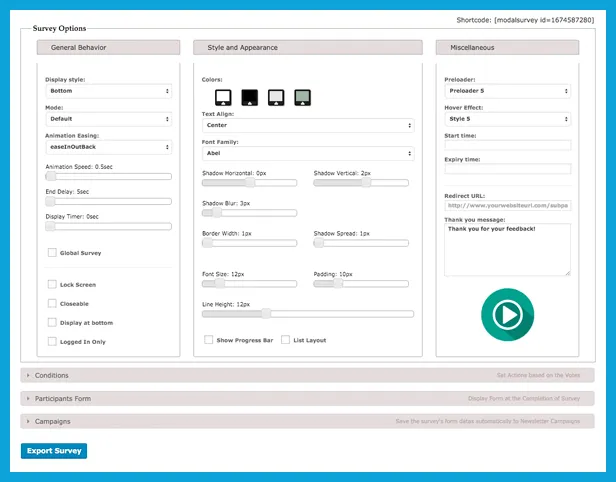This screenshot has width=616, height=482.
Task: Click the End Delay slider
Action: click(108, 201)
